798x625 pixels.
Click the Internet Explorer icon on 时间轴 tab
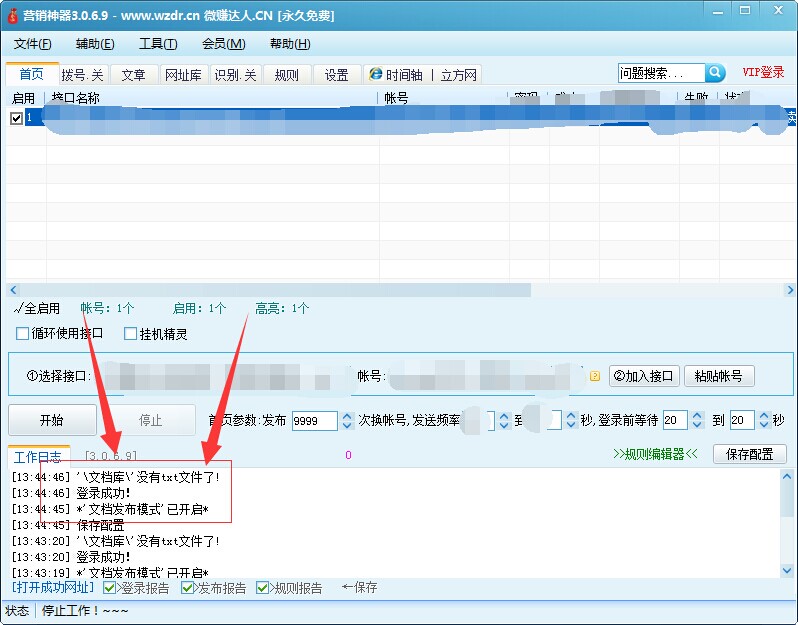pyautogui.click(x=375, y=75)
